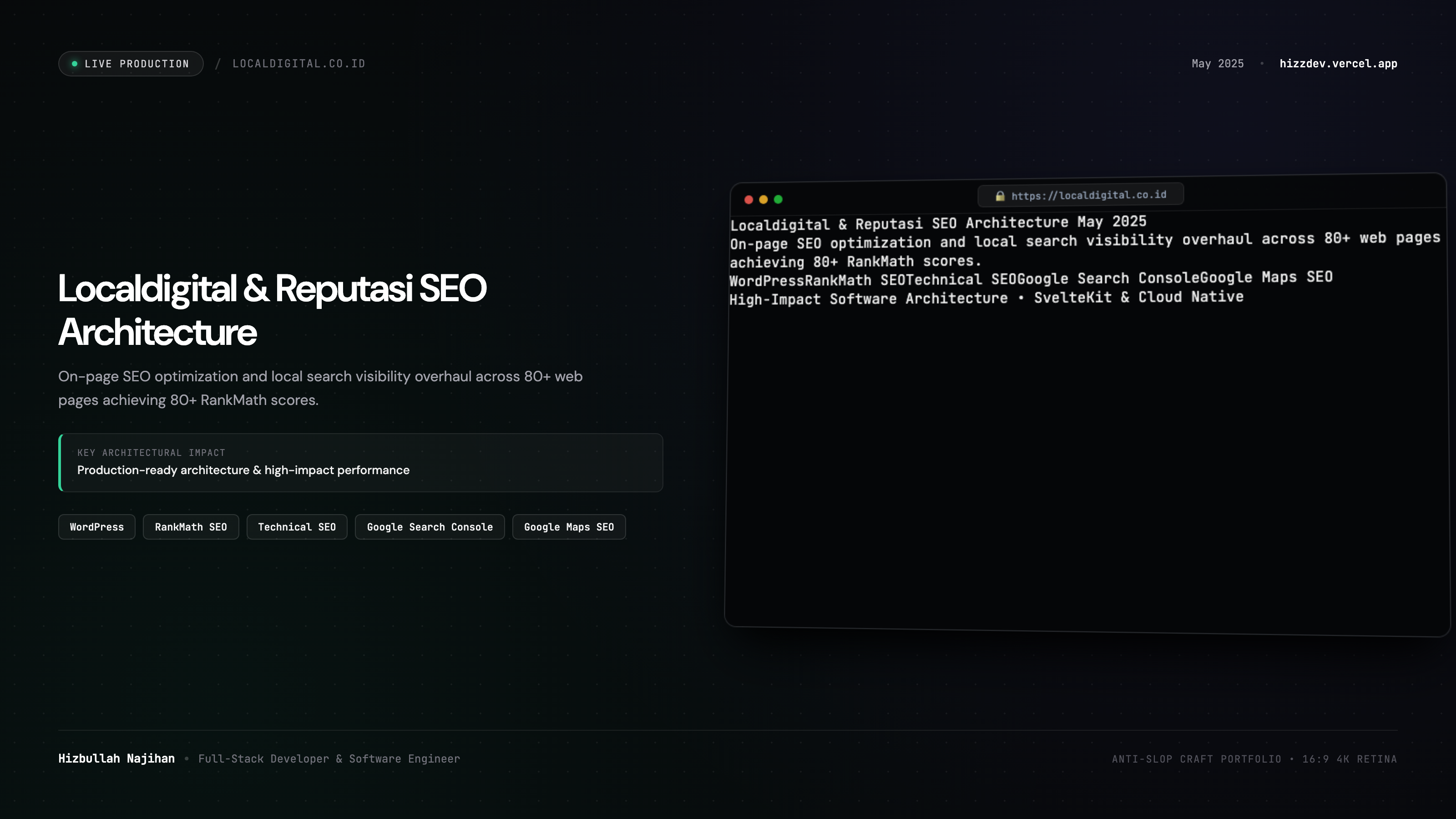The height and width of the screenshot is (819, 1456).
Task: Select the Google Search Console tag
Action: (x=430, y=527)
